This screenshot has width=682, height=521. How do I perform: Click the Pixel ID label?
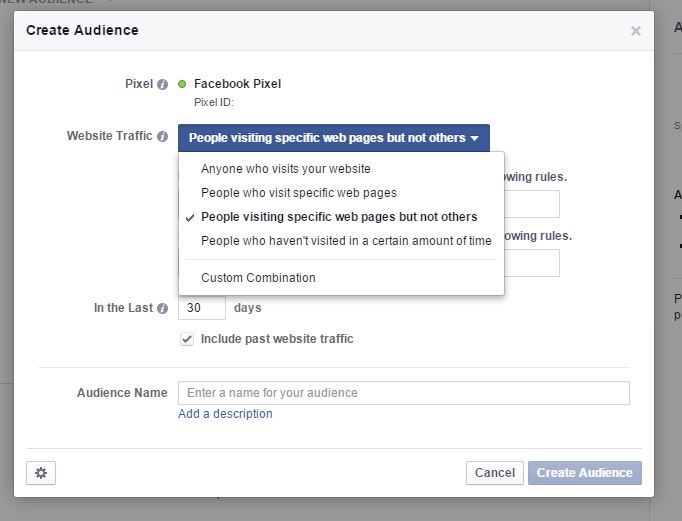(x=214, y=102)
